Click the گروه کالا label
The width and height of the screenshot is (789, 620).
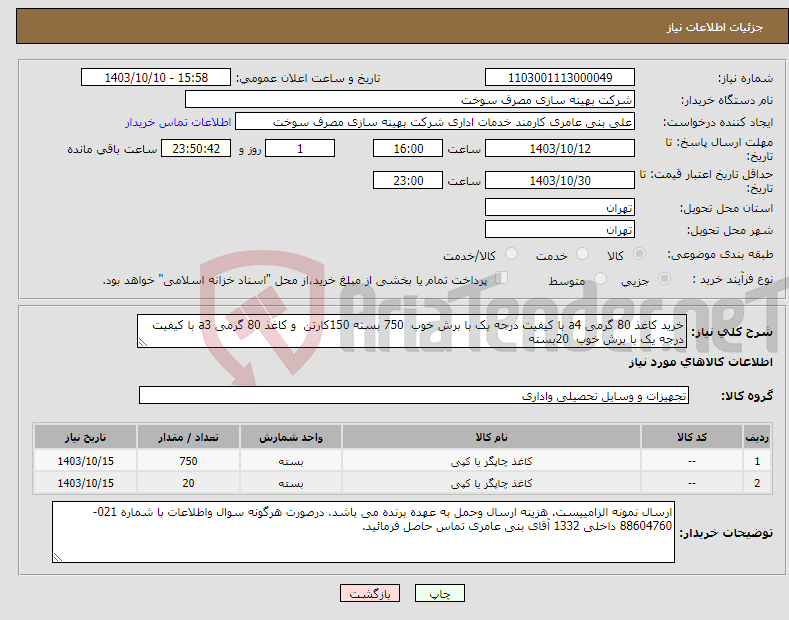(x=747, y=396)
